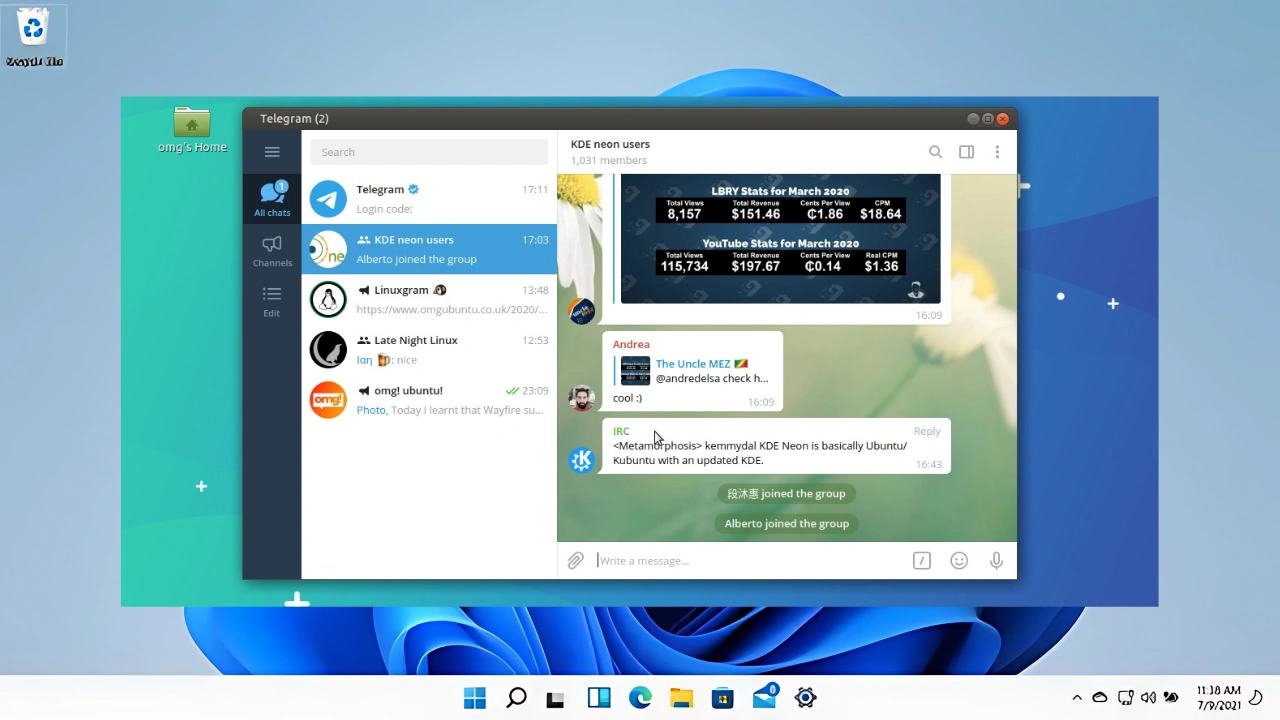Screen dimensions: 1280x720
Task: Open the Late Night Linux group
Action: point(429,349)
